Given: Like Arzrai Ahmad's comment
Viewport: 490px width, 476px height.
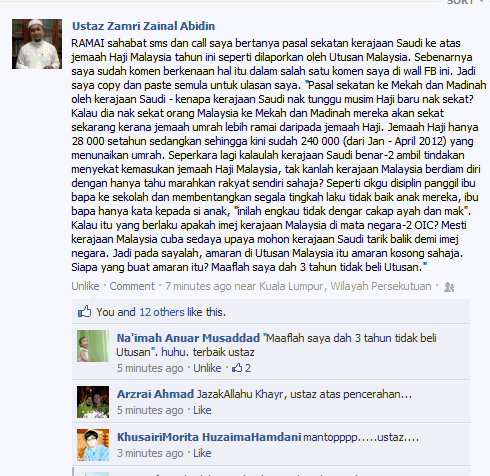Looking at the screenshot, I should [x=202, y=410].
